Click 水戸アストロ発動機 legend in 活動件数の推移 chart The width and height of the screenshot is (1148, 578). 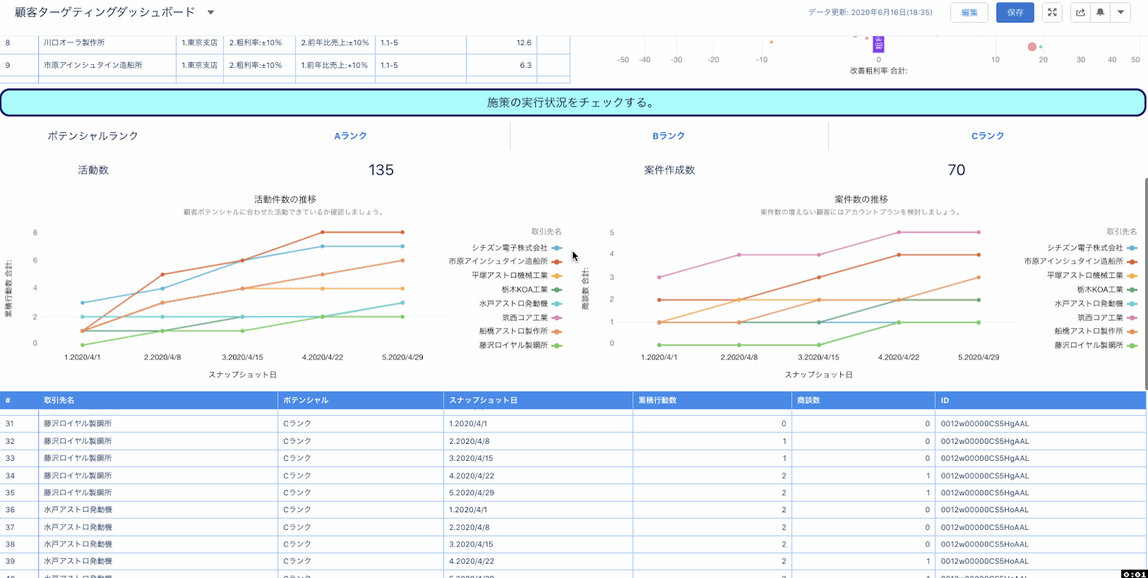point(521,303)
